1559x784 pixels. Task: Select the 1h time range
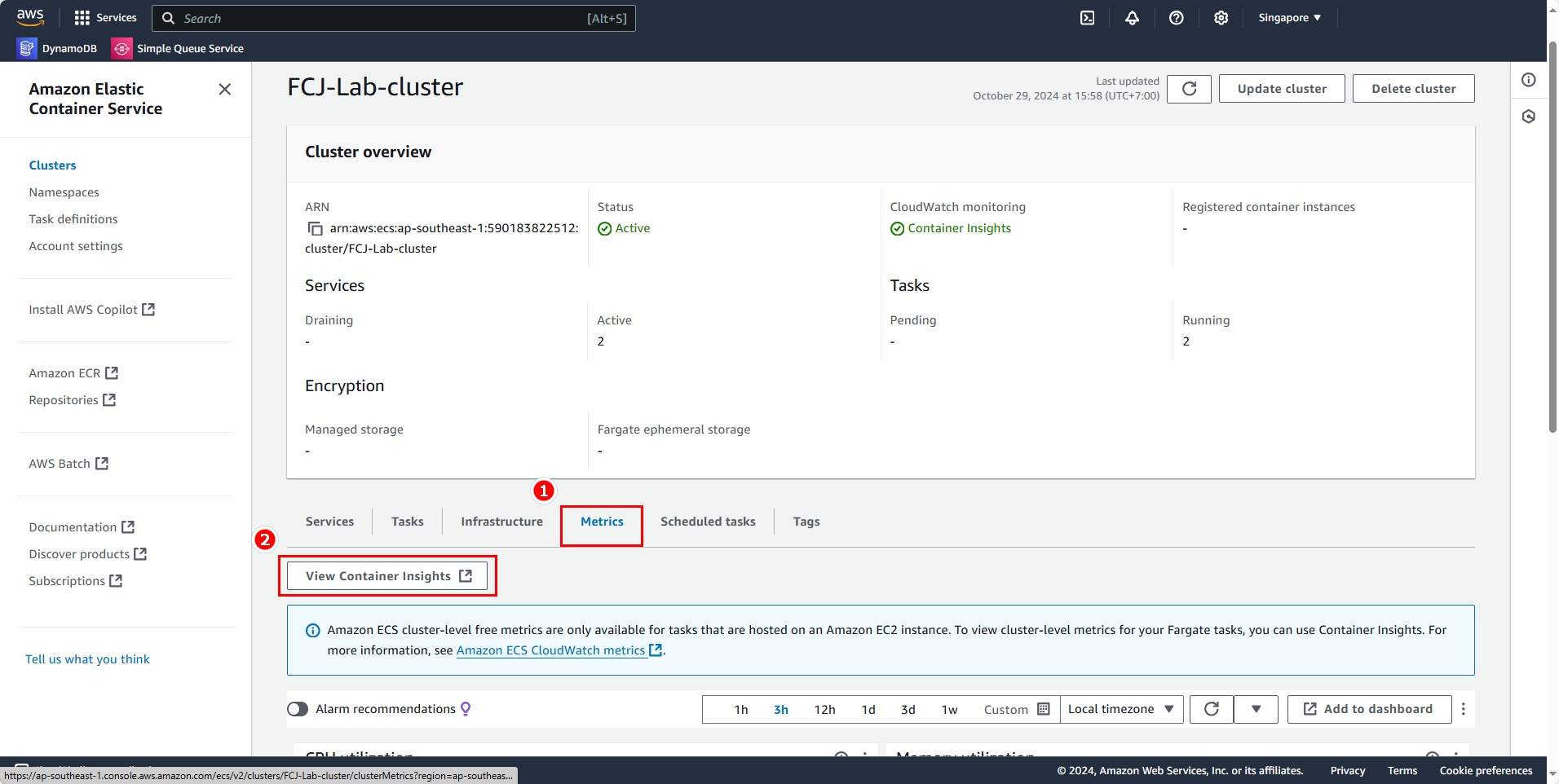click(x=740, y=710)
